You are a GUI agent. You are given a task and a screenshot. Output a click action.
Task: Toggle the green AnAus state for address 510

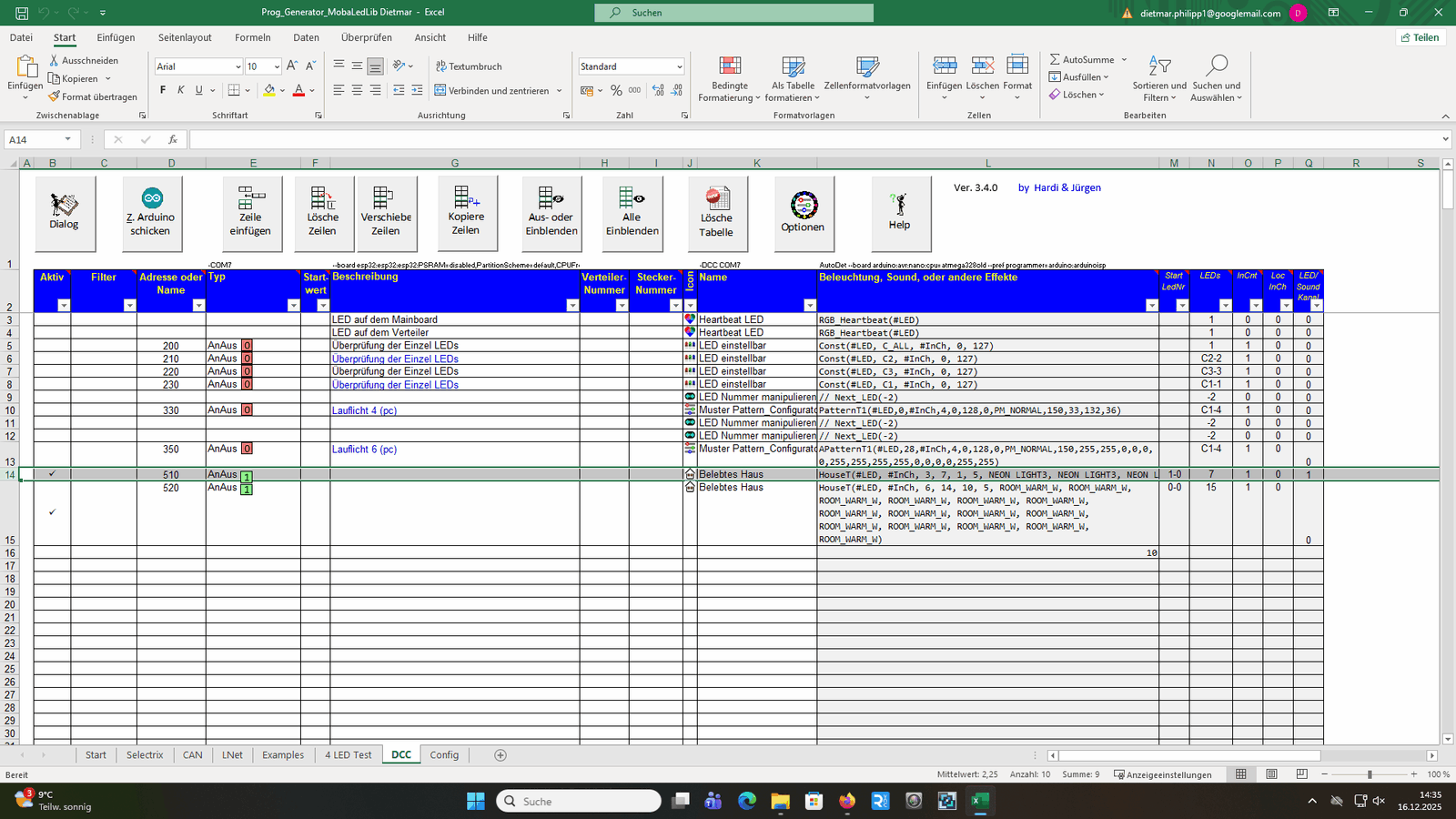pos(247,476)
